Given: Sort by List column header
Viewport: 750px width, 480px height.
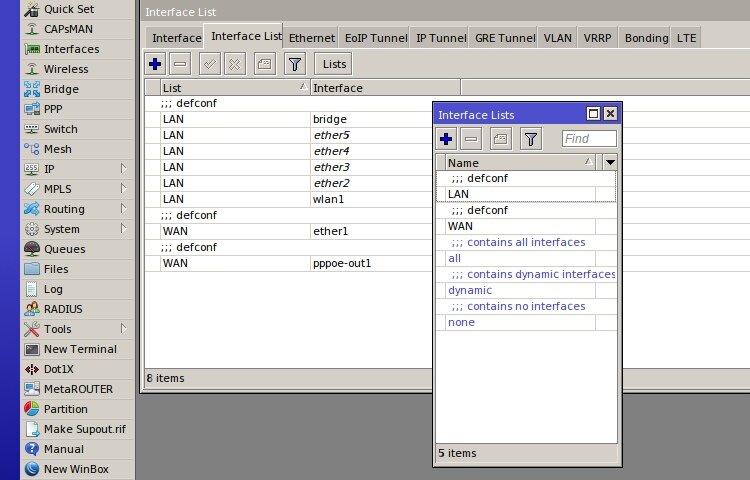Looking at the screenshot, I should click(235, 88).
